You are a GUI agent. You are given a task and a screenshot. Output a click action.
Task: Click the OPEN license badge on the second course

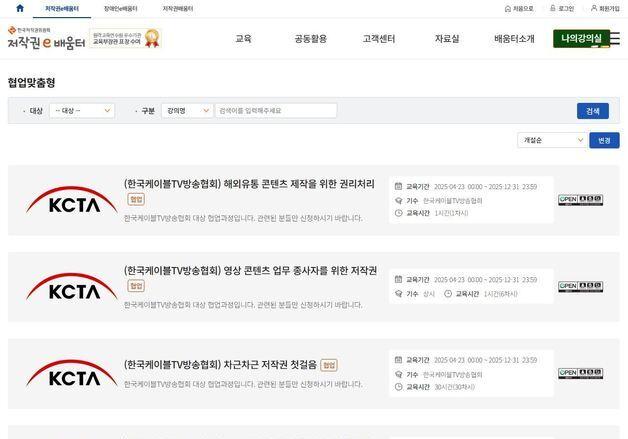580,287
